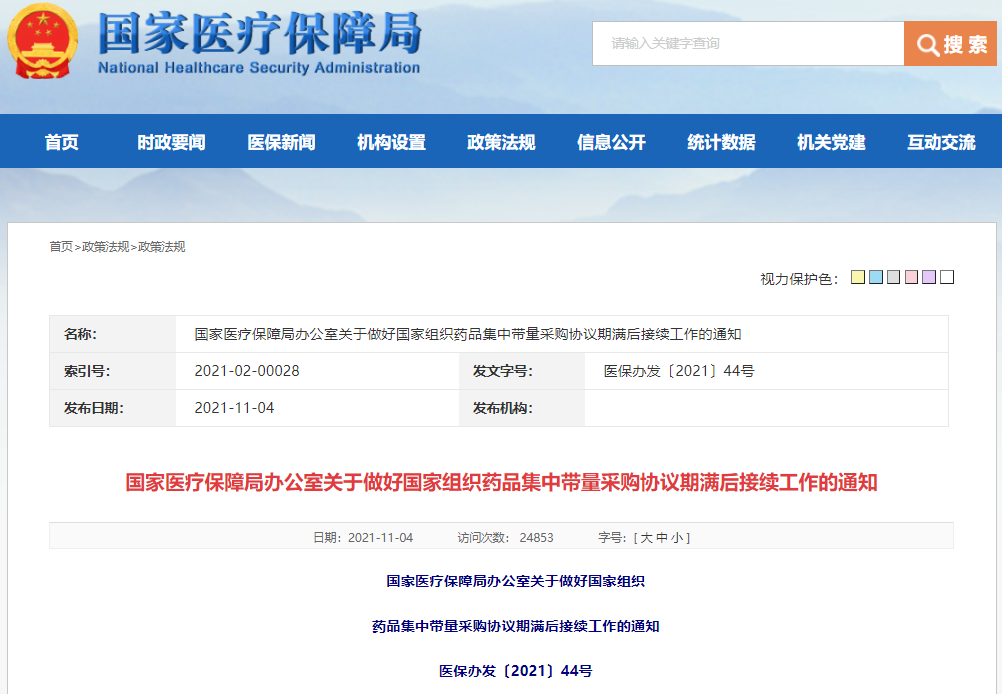The width and height of the screenshot is (1002, 694).
Task: Click the 首页 breadcrumb link
Action: tap(61, 247)
